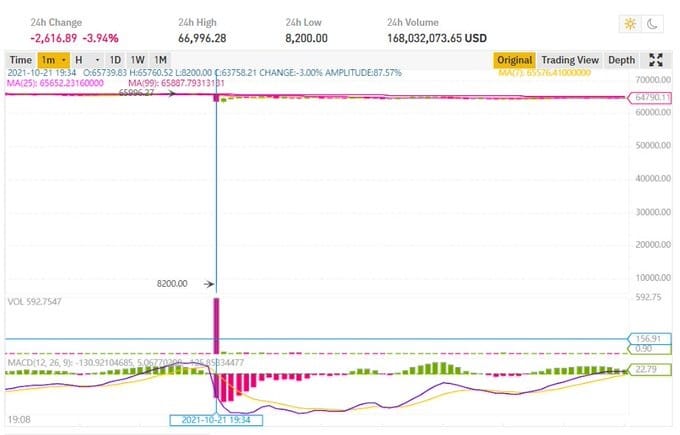
Task: Click the 19:08 time axis label
Action: [x=19, y=419]
